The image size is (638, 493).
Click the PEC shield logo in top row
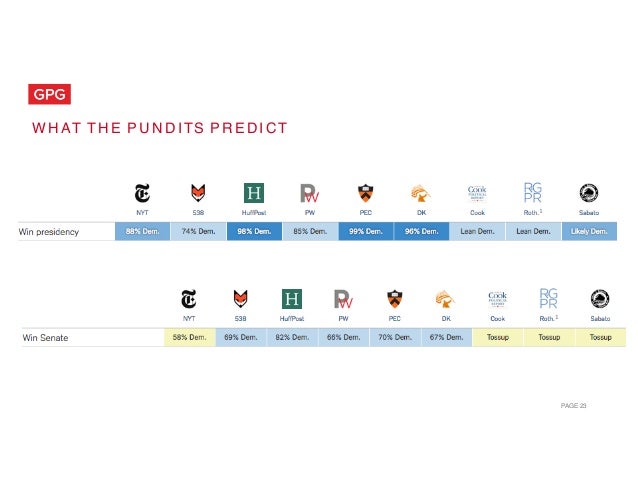[x=365, y=193]
